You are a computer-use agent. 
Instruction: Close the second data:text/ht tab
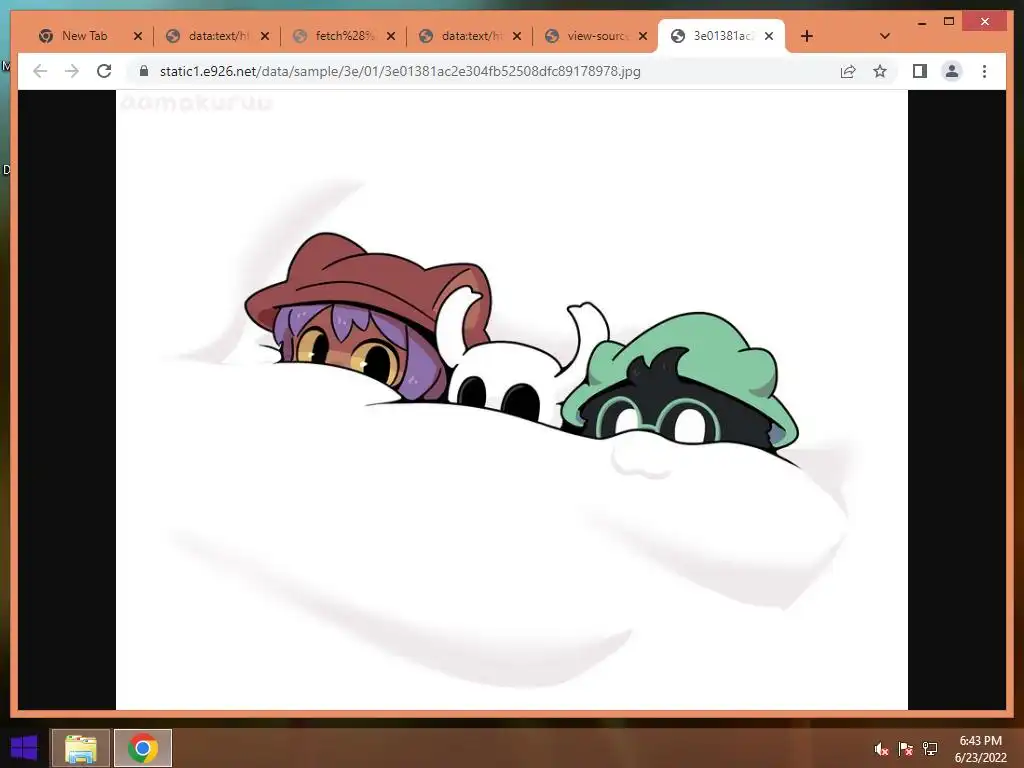click(517, 36)
